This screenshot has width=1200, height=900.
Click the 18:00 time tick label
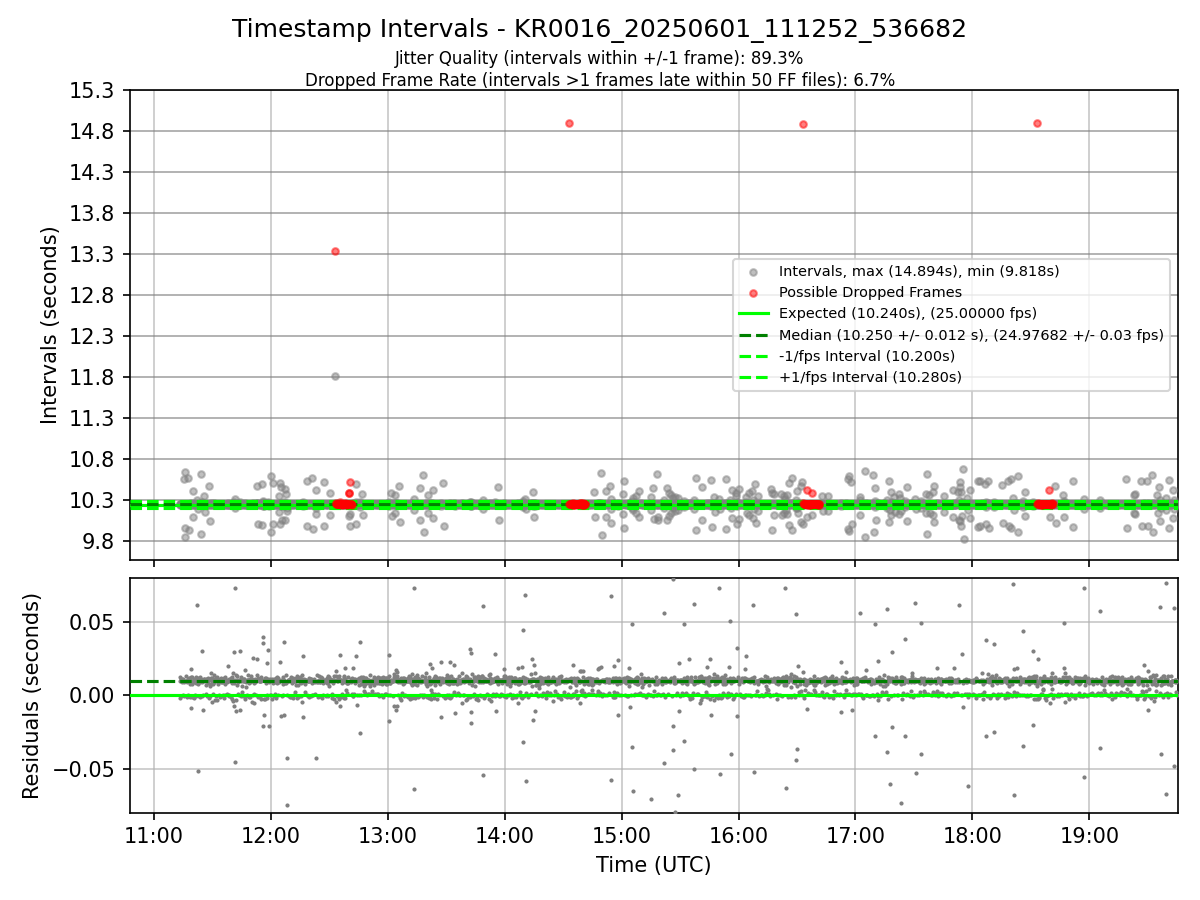(x=972, y=834)
